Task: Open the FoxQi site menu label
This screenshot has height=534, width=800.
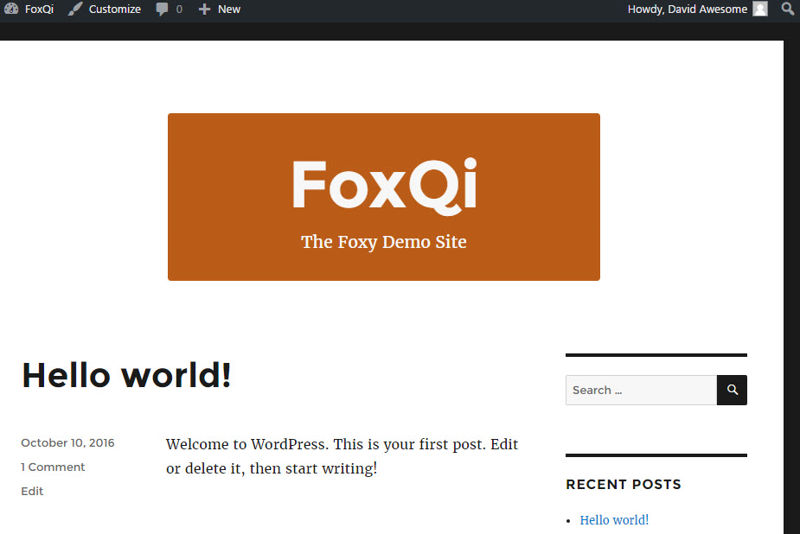Action: [39, 9]
